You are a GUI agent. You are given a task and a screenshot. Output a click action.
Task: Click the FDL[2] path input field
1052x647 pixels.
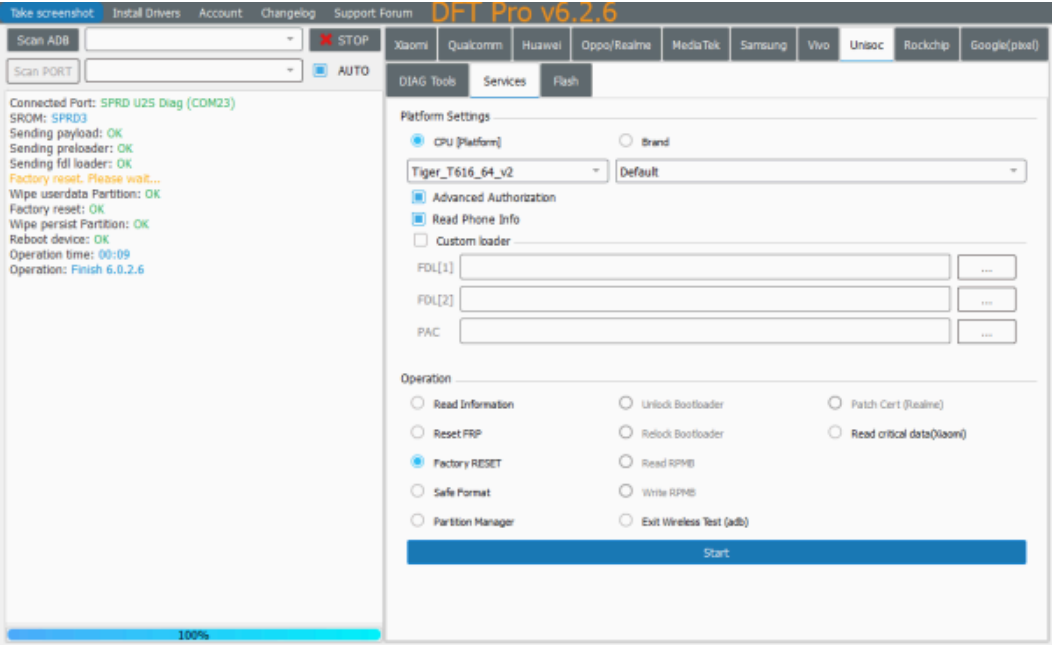click(x=704, y=299)
